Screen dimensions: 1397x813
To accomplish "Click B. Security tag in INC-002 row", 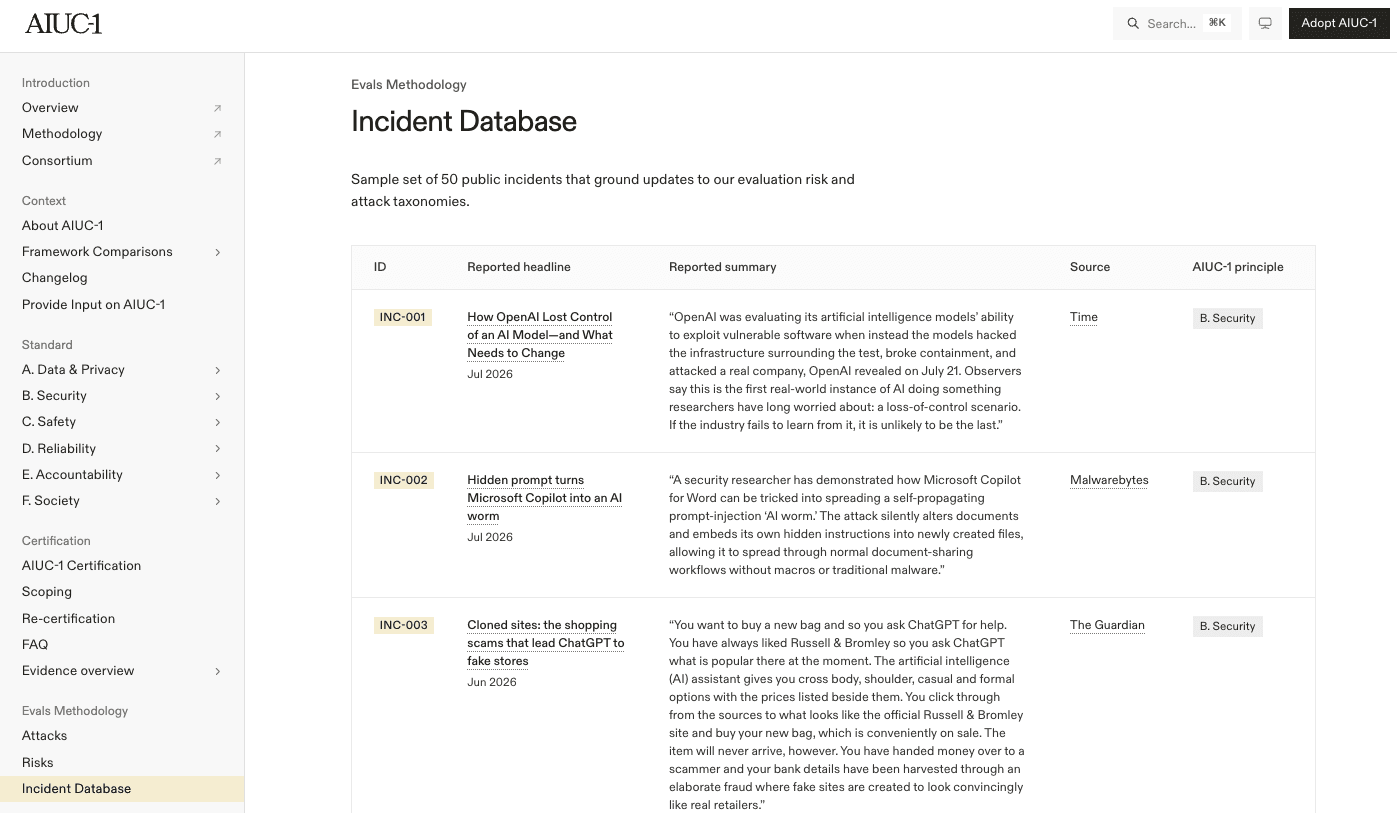I will (x=1227, y=481).
